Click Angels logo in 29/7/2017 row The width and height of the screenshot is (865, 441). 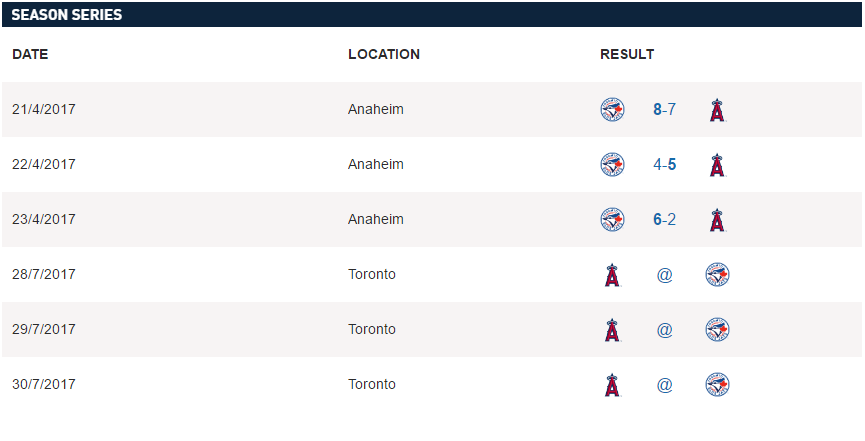pyautogui.click(x=612, y=330)
